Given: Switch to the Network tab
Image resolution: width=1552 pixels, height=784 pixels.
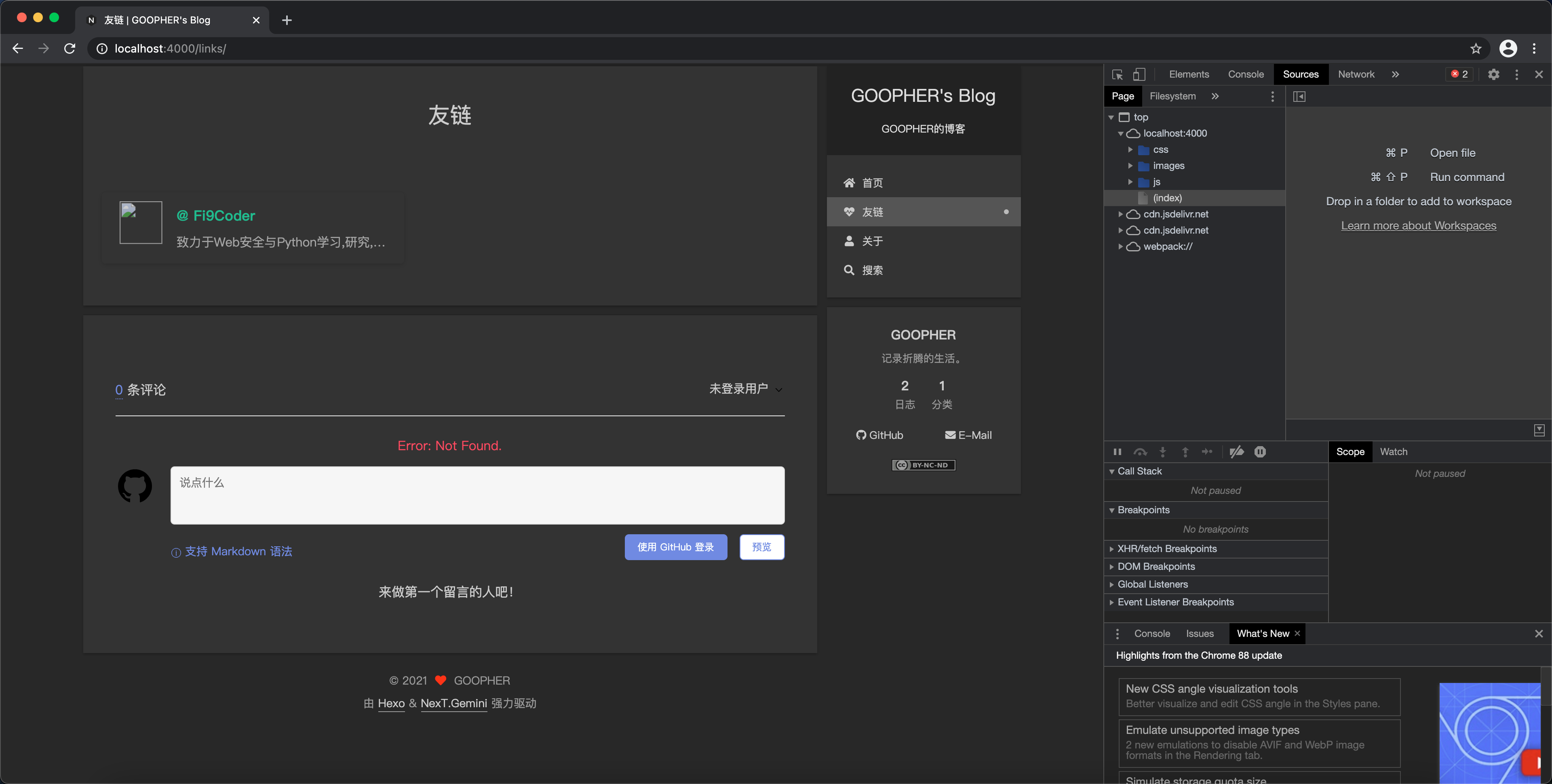Looking at the screenshot, I should (1356, 74).
